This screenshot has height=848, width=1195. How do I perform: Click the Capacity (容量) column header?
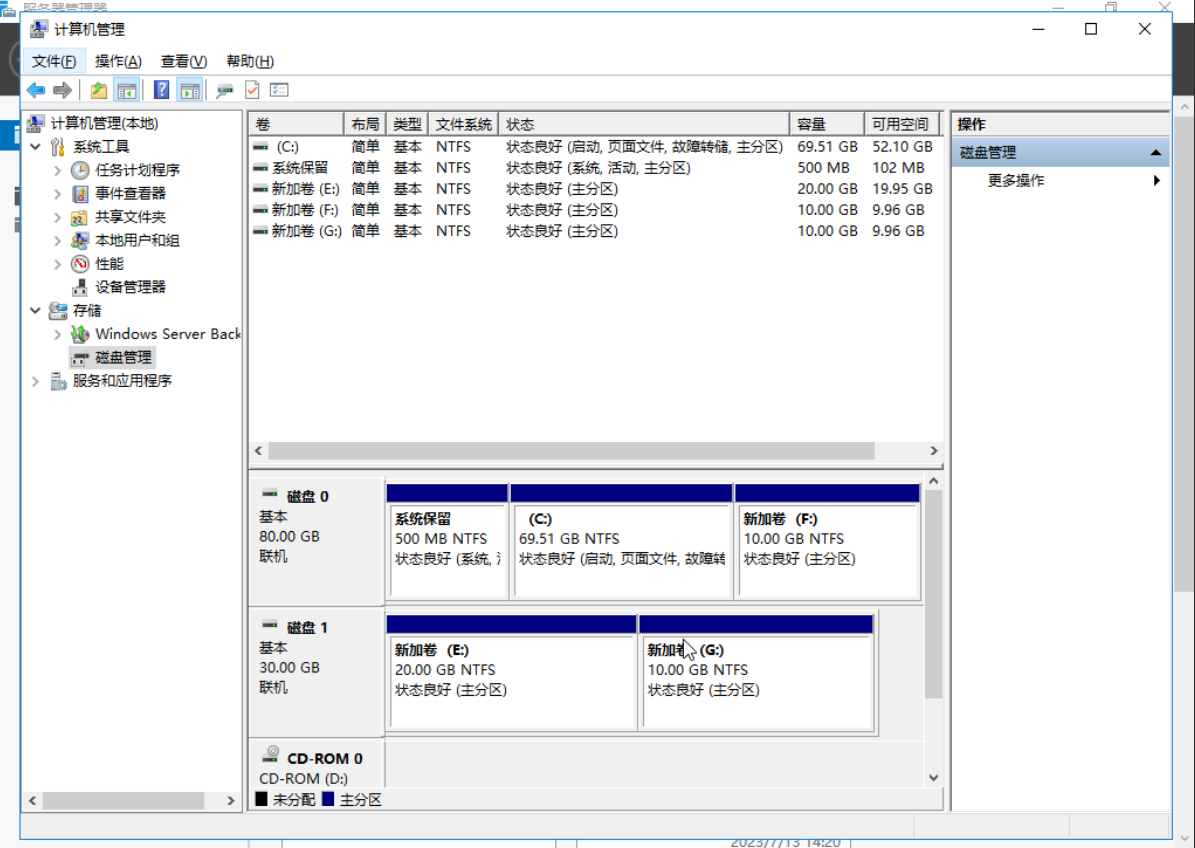pos(826,124)
